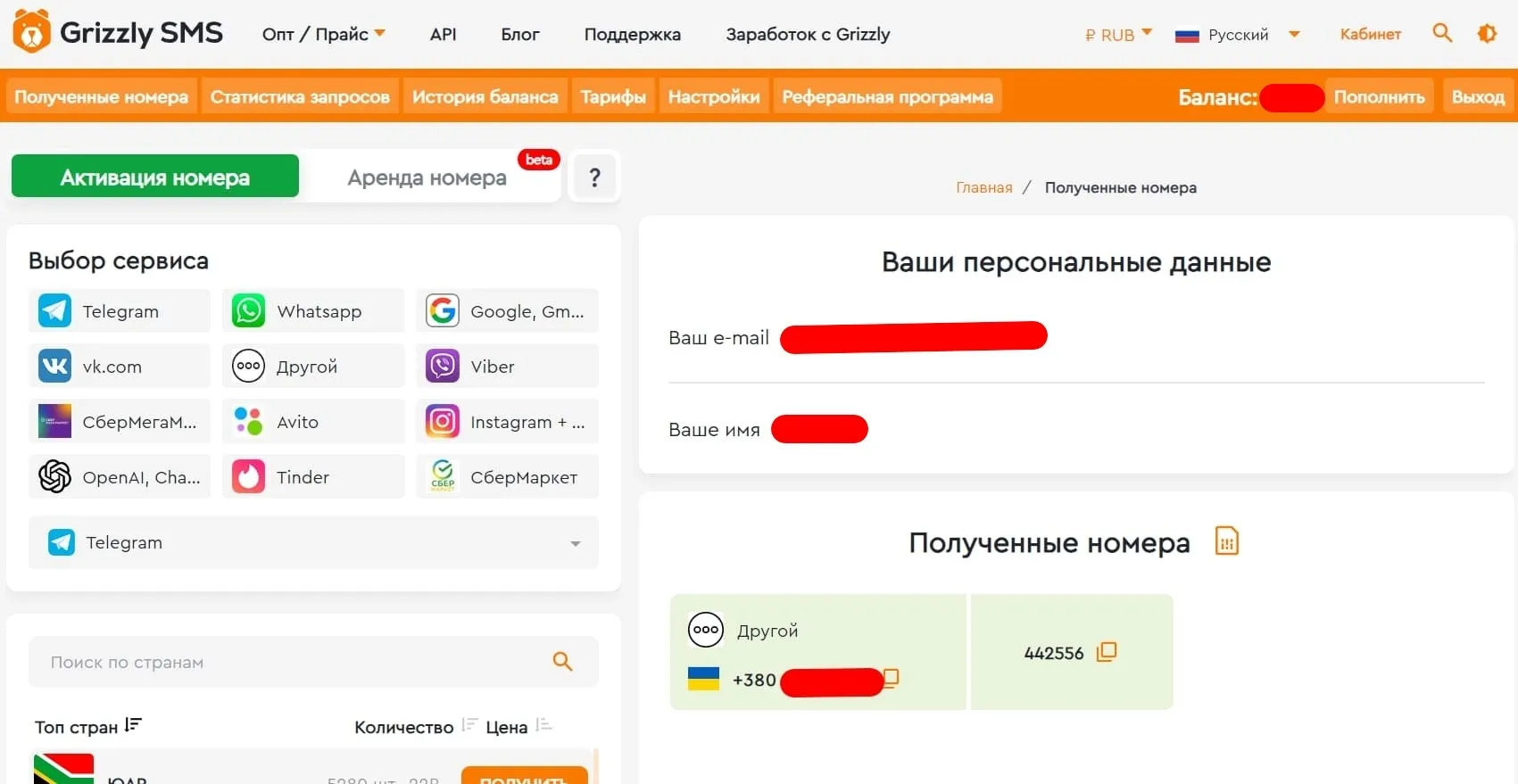Pick the СберМаркет service tile

pos(507,476)
